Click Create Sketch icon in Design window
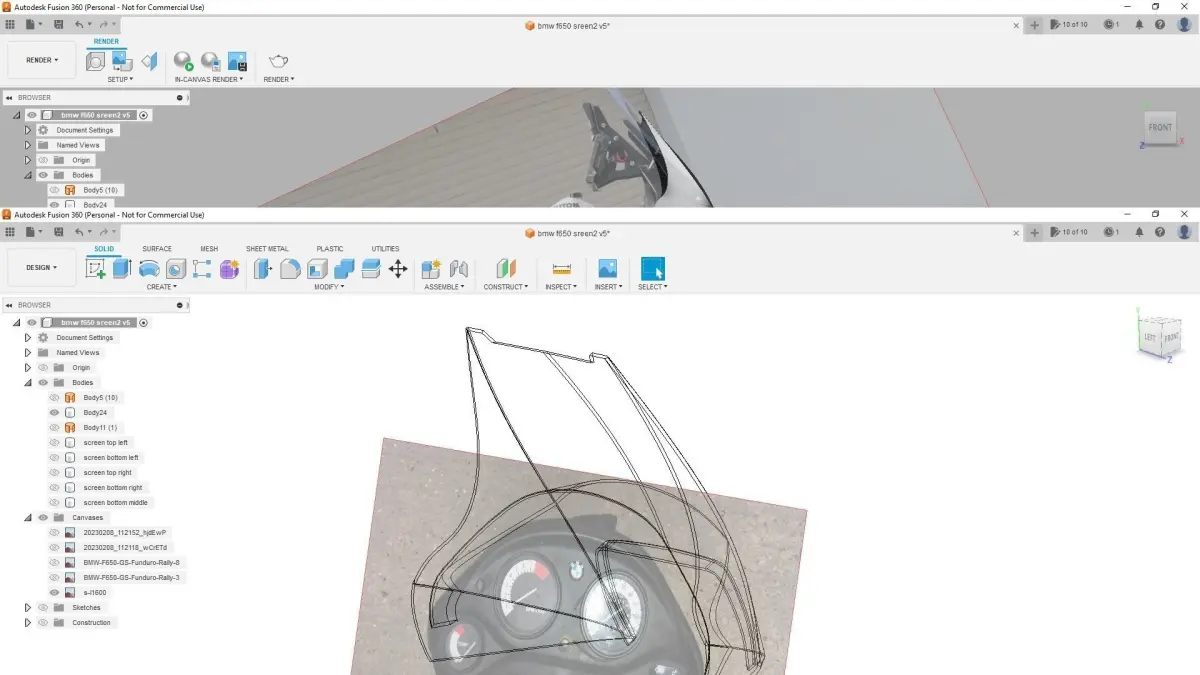The image size is (1200, 675). [97, 268]
